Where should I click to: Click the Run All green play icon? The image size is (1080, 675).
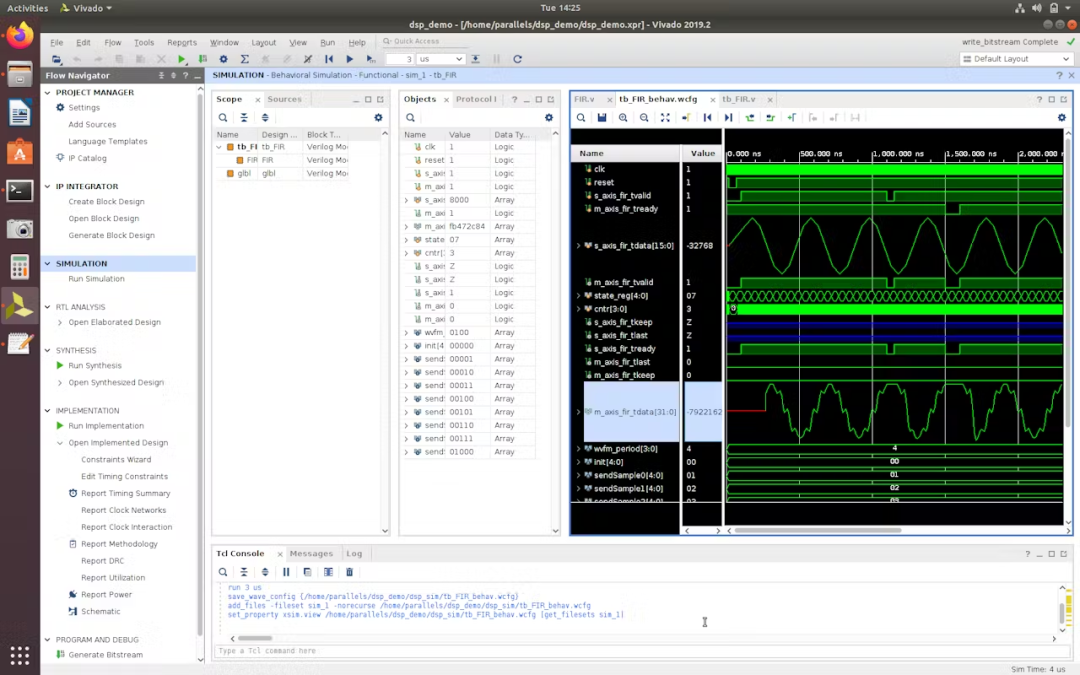[350, 59]
